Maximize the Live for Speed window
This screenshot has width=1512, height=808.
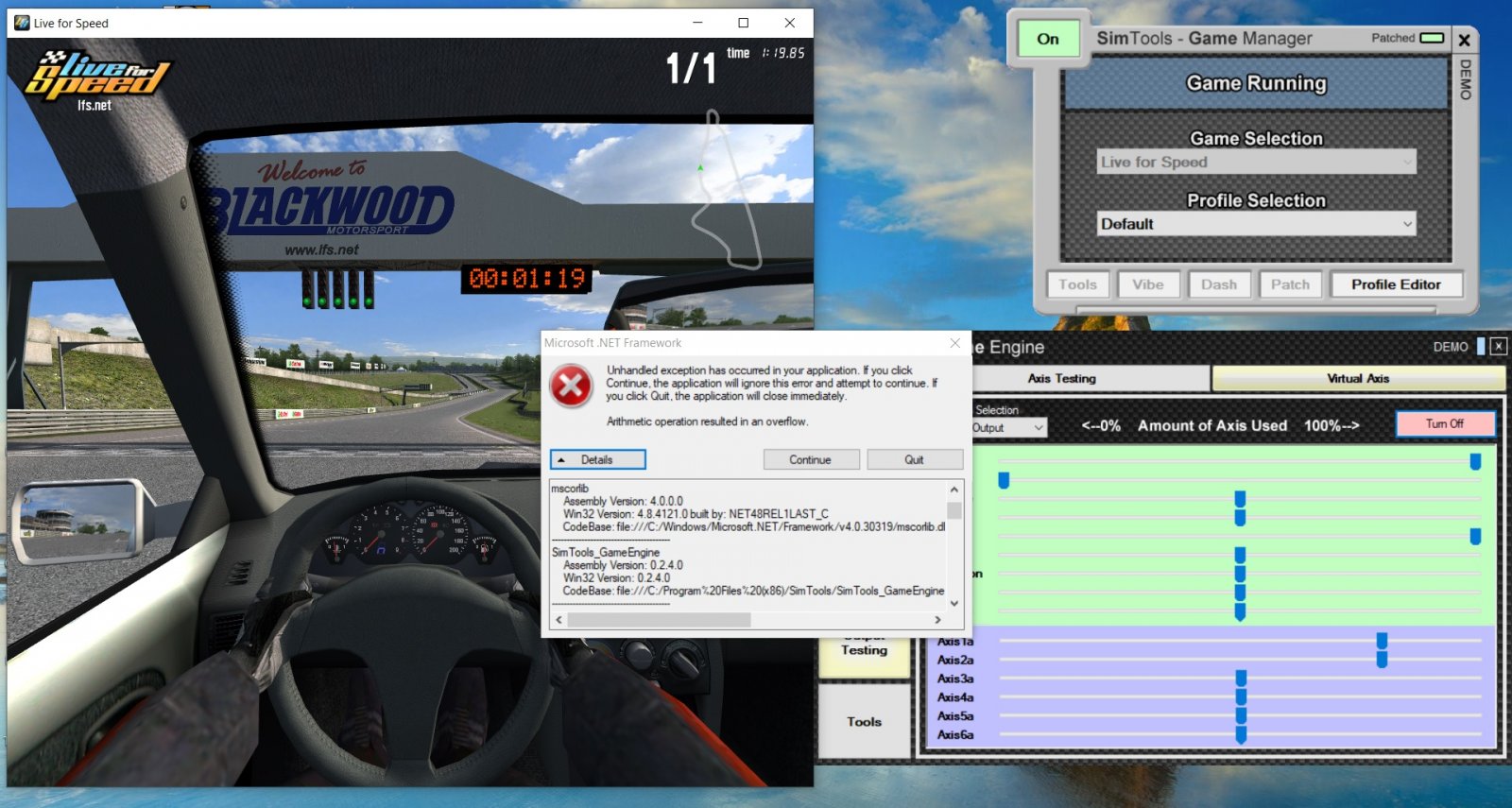click(744, 23)
